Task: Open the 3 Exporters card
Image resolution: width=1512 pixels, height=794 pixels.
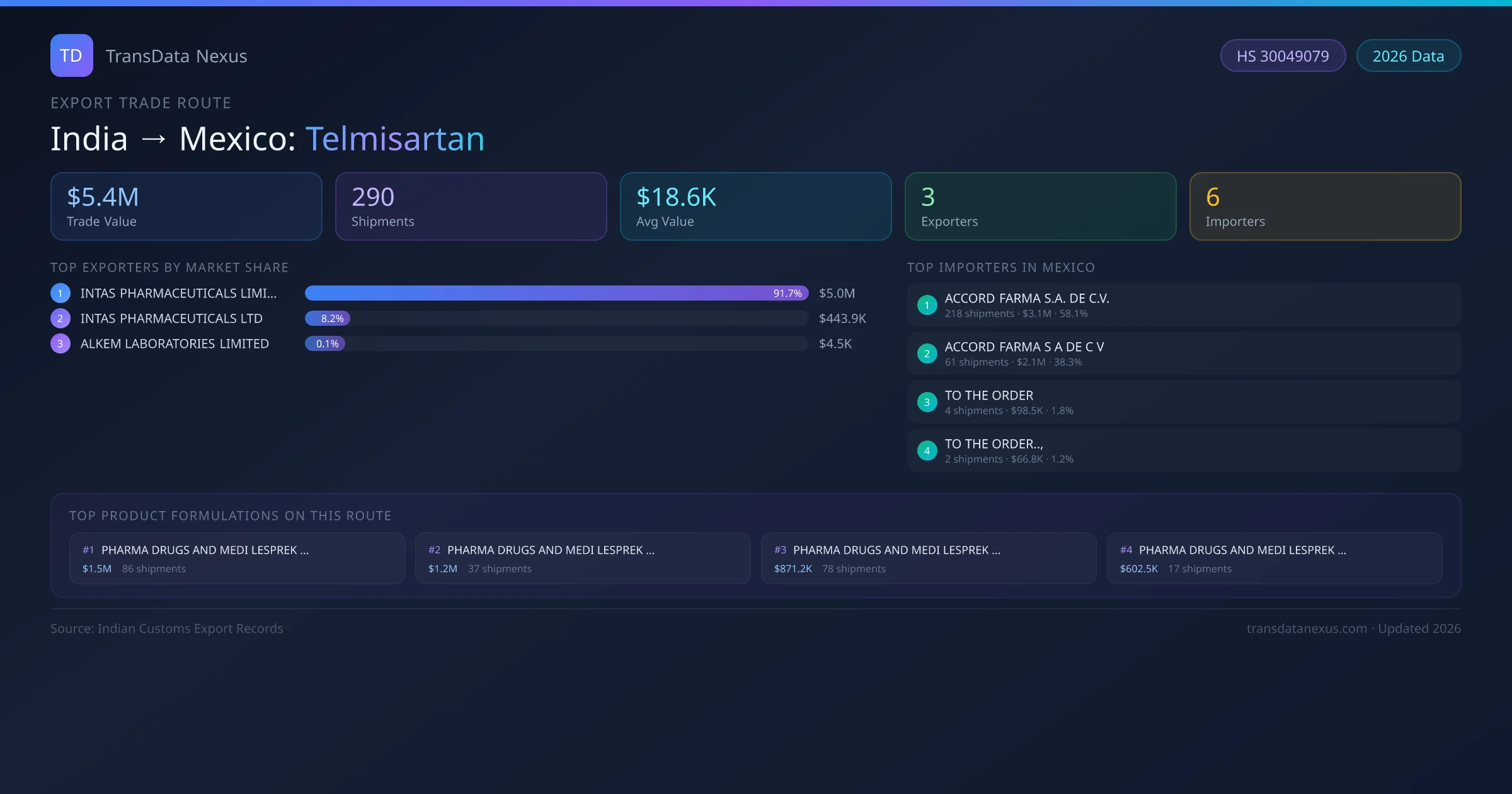Action: click(1040, 207)
